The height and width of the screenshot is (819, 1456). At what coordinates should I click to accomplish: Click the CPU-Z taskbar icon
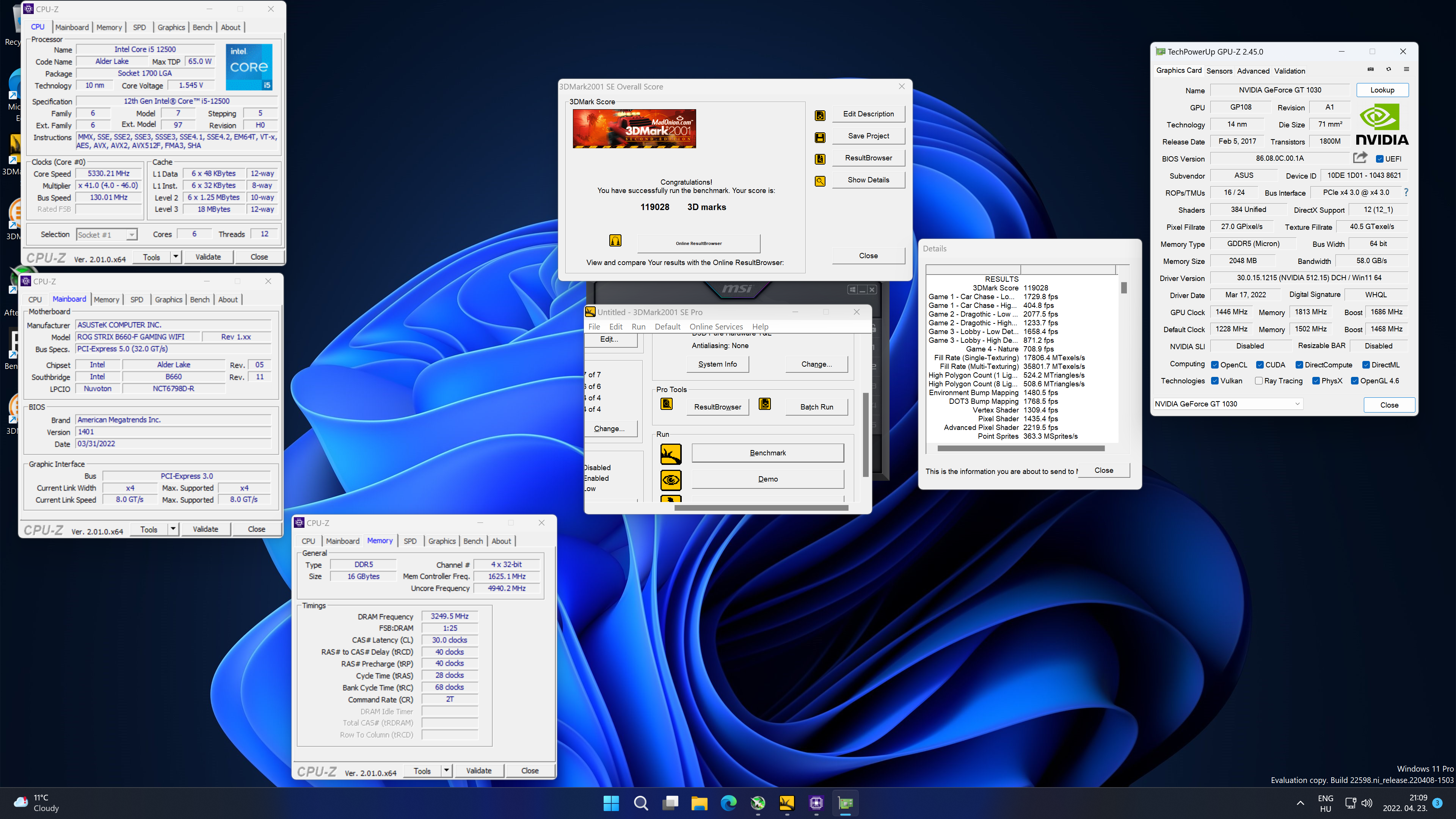coord(816,803)
